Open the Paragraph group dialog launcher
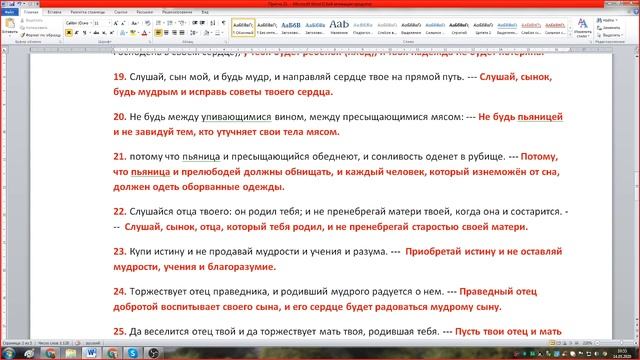The image size is (640, 360). coord(226,42)
